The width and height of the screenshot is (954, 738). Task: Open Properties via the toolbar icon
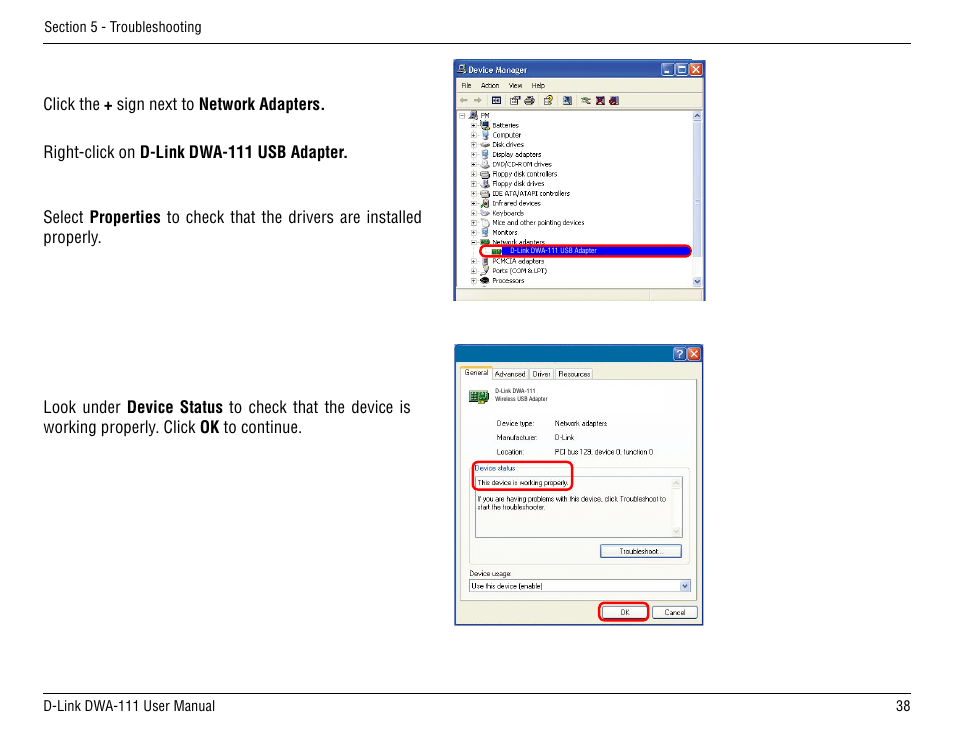point(515,100)
